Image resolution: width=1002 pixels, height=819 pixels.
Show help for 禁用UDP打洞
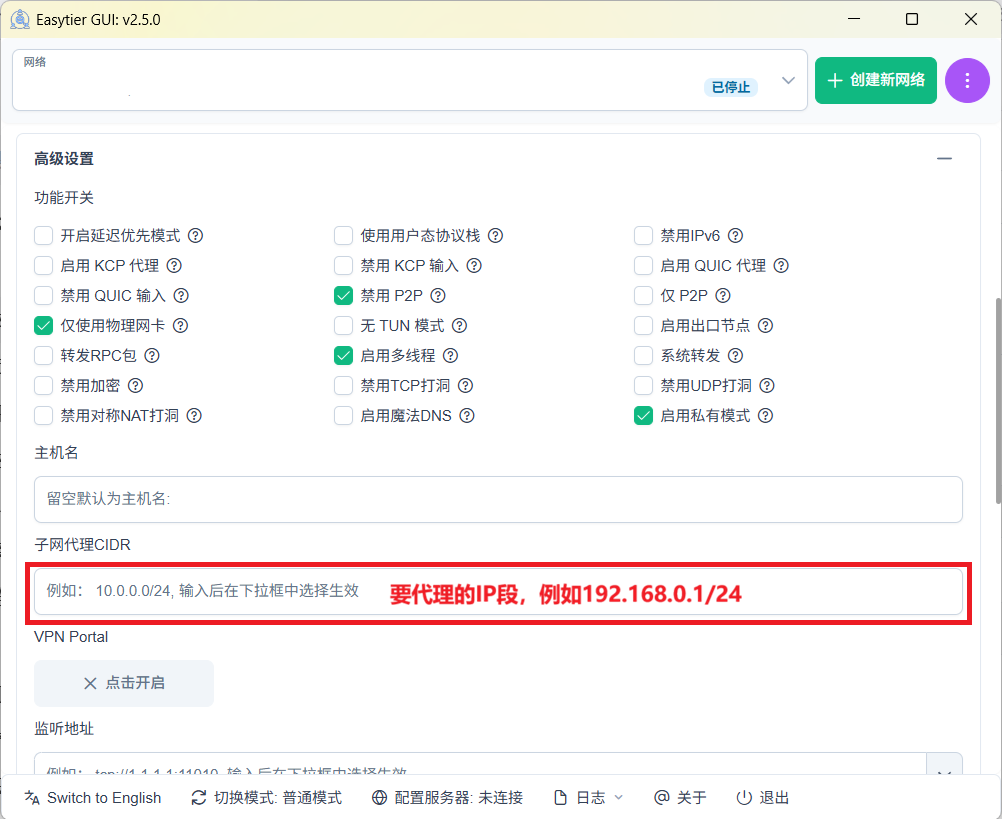point(767,386)
